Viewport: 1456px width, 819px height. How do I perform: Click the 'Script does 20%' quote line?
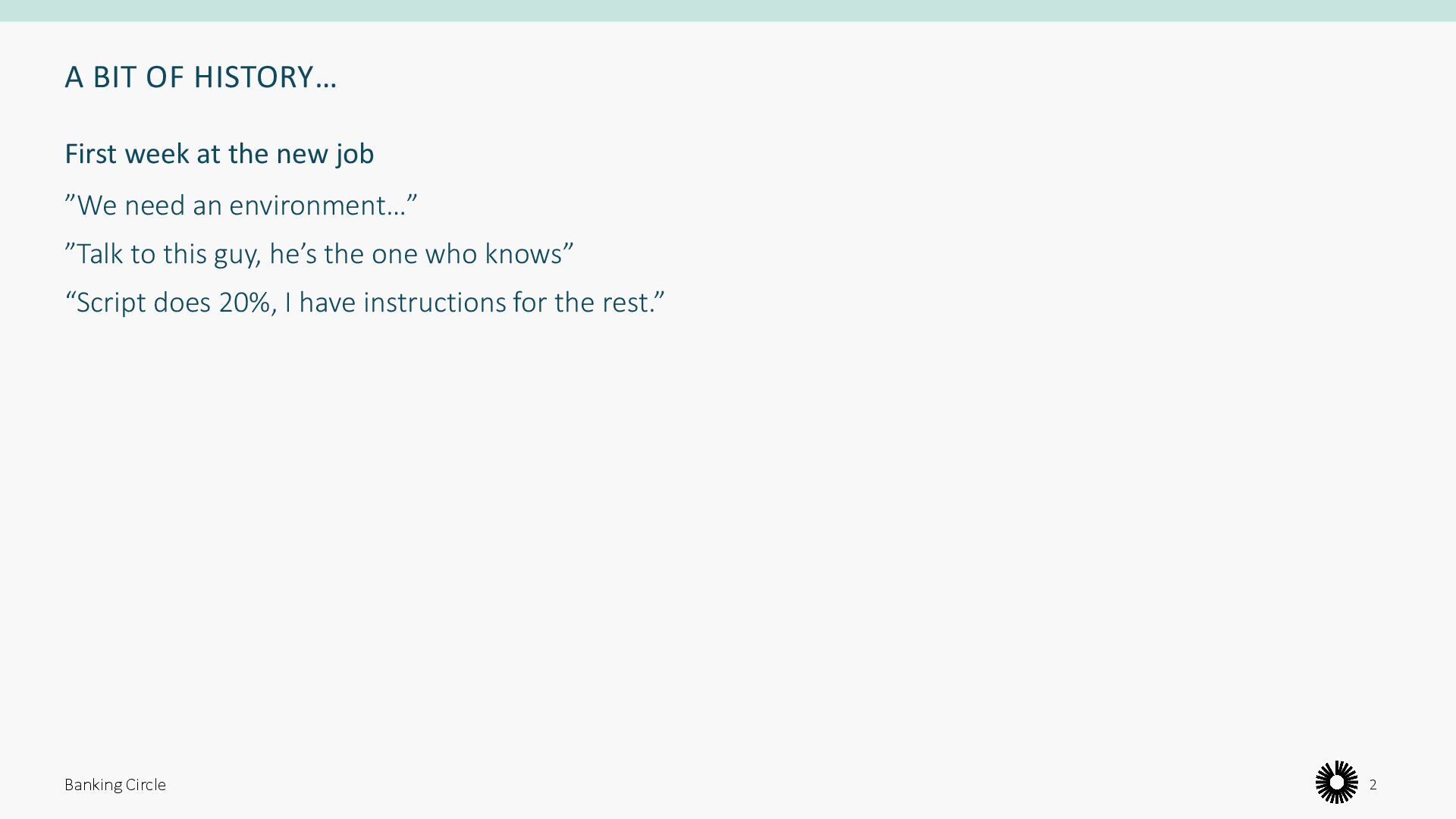point(365,303)
